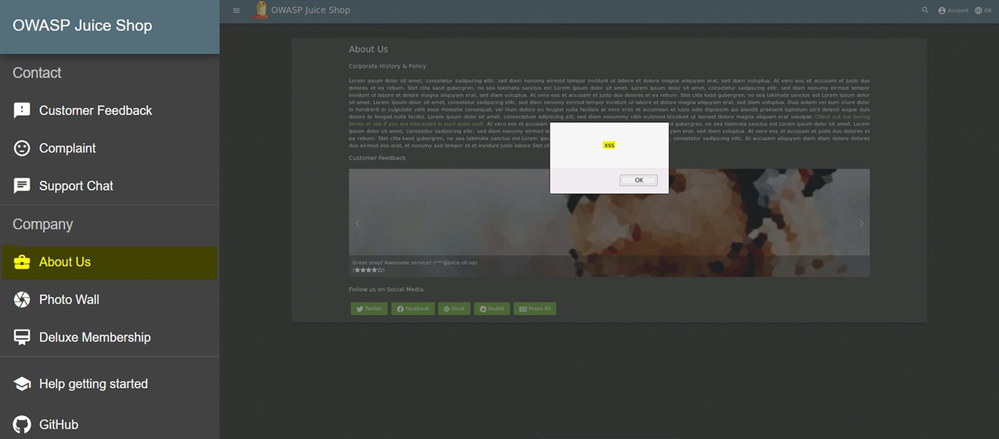999x439 pixels.
Task: Open search with the magnifier icon
Action: pos(925,10)
